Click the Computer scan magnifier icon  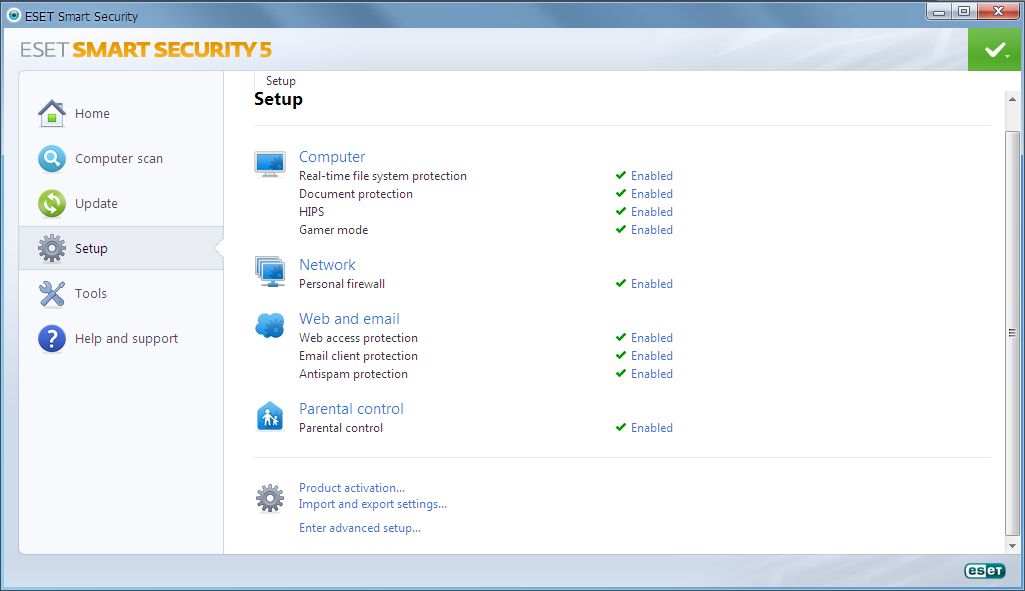[52, 158]
